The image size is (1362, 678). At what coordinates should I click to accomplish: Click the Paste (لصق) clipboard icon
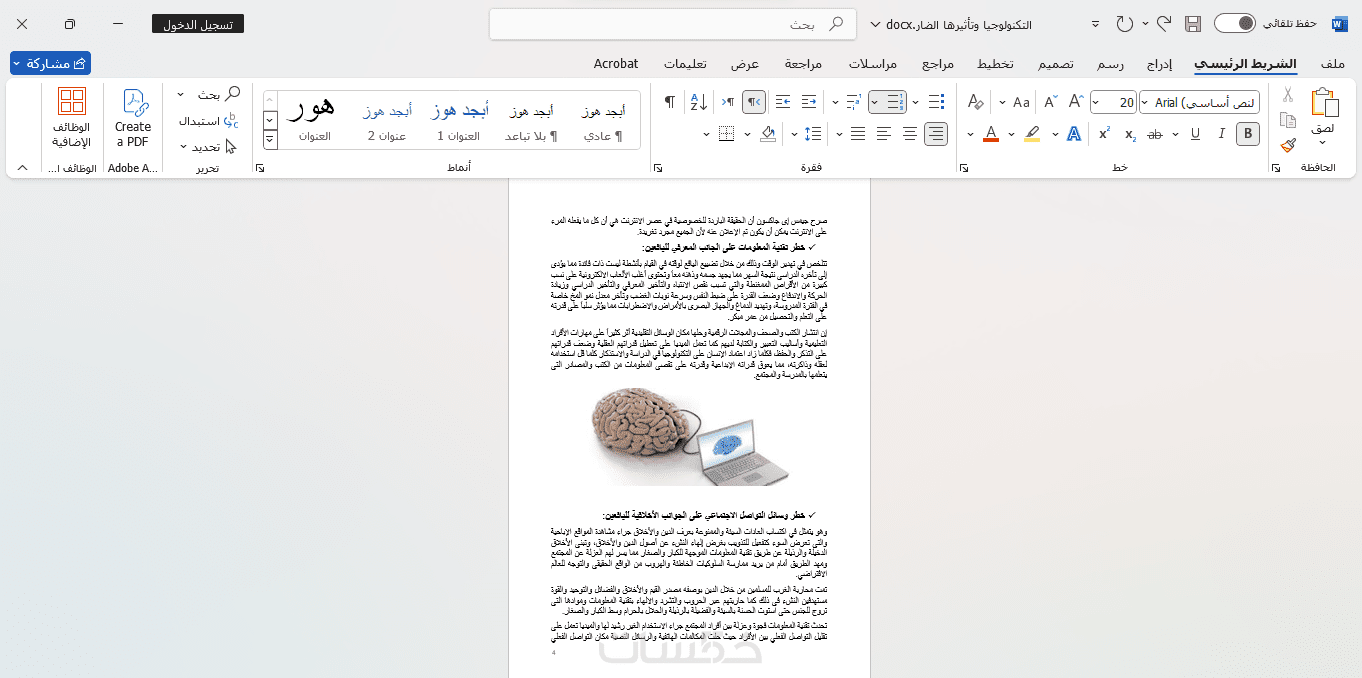(1324, 104)
